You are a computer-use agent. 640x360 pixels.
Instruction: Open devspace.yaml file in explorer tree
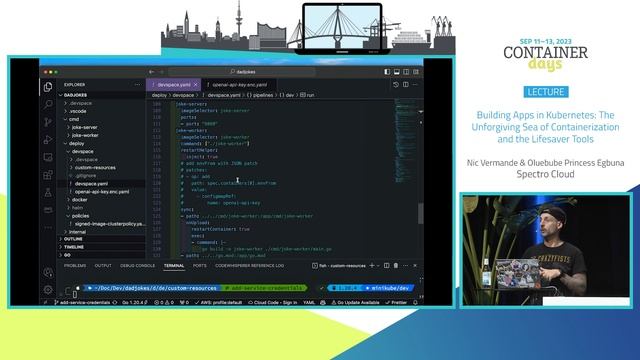(101, 184)
